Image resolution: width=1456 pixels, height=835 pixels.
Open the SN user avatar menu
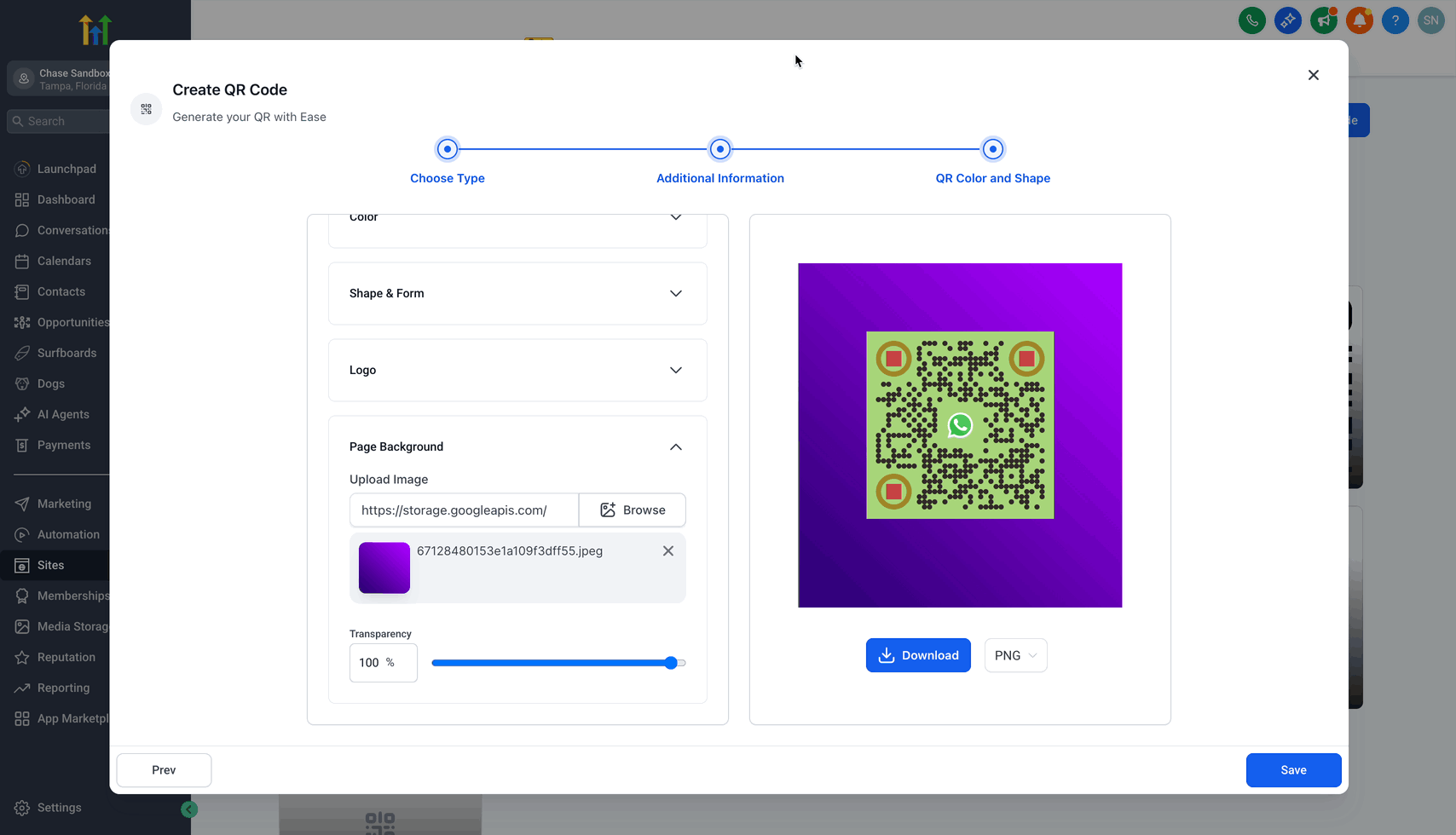pos(1430,20)
